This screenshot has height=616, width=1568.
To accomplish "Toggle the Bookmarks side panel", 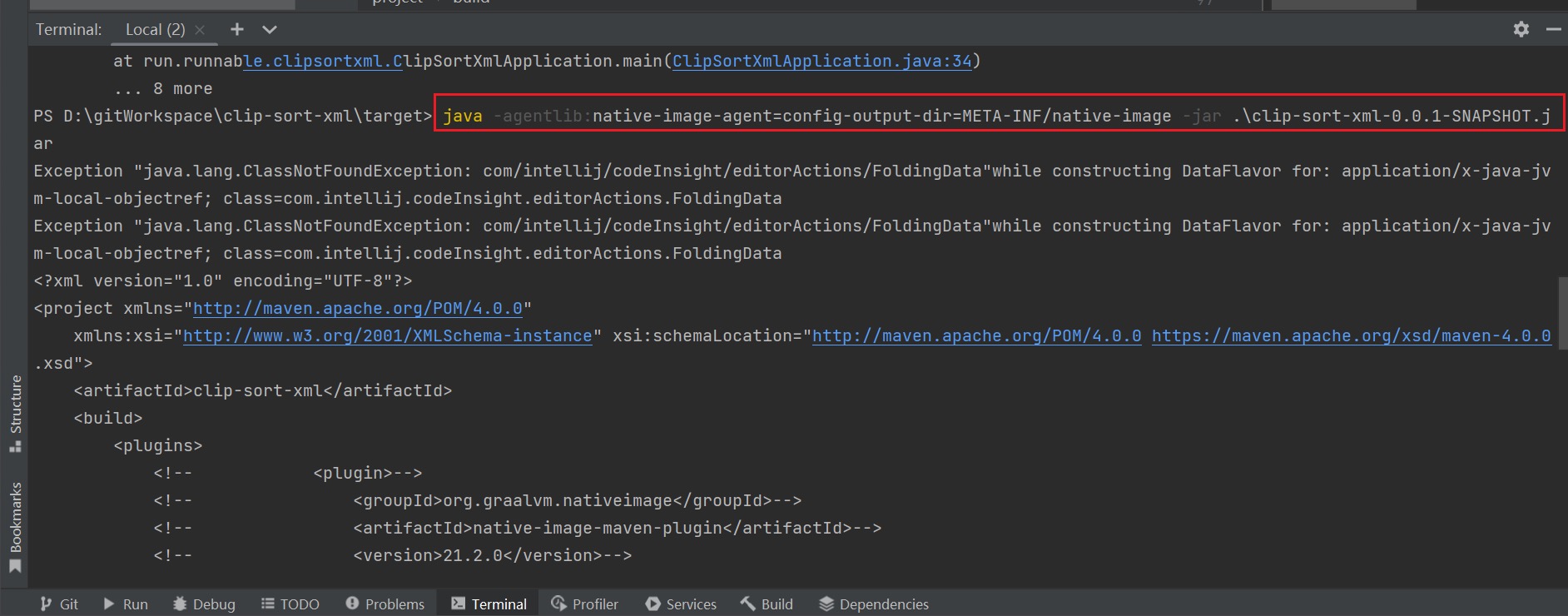I will [x=15, y=526].
